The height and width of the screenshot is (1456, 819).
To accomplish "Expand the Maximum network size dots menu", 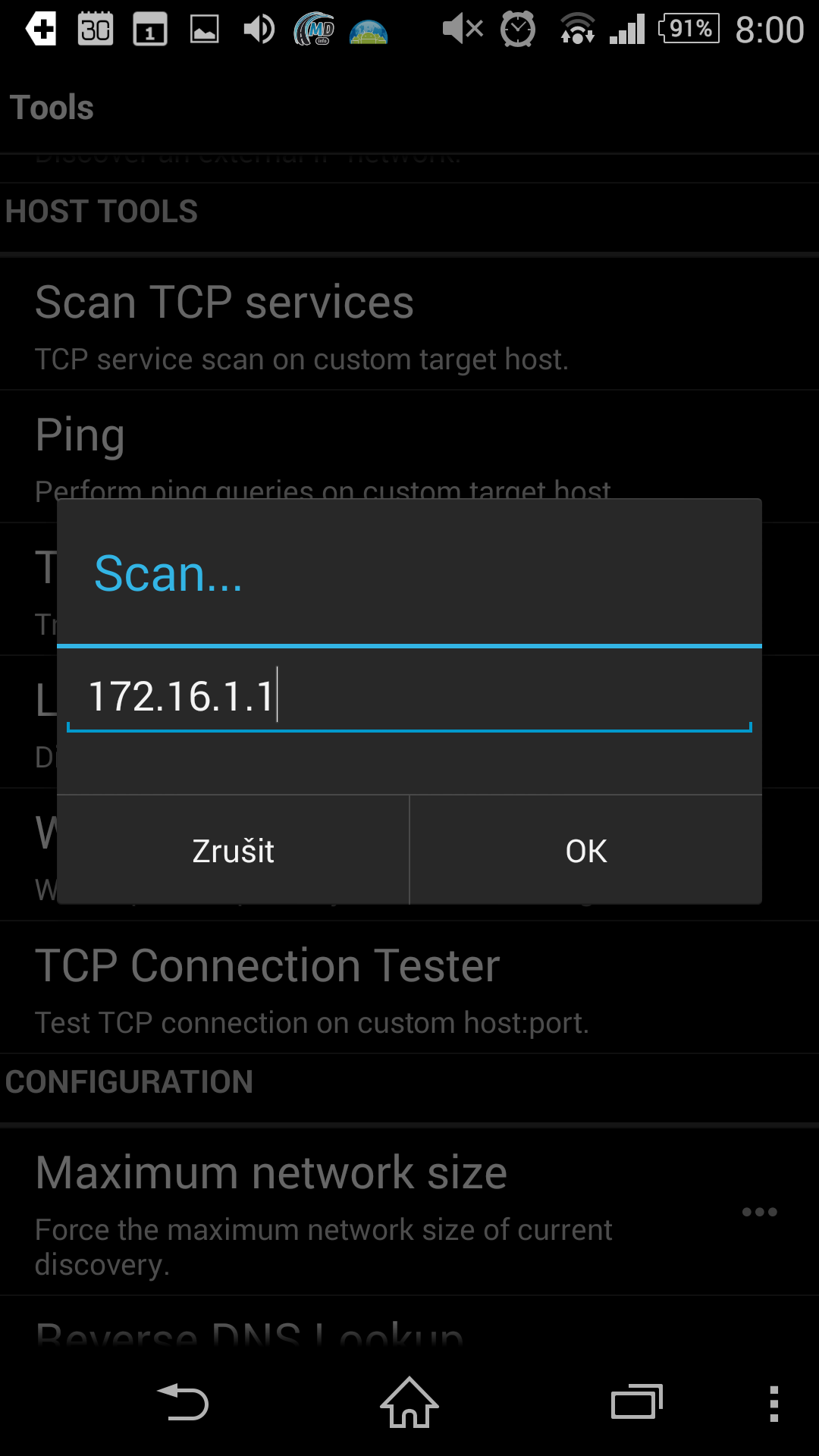I will click(x=759, y=1212).
